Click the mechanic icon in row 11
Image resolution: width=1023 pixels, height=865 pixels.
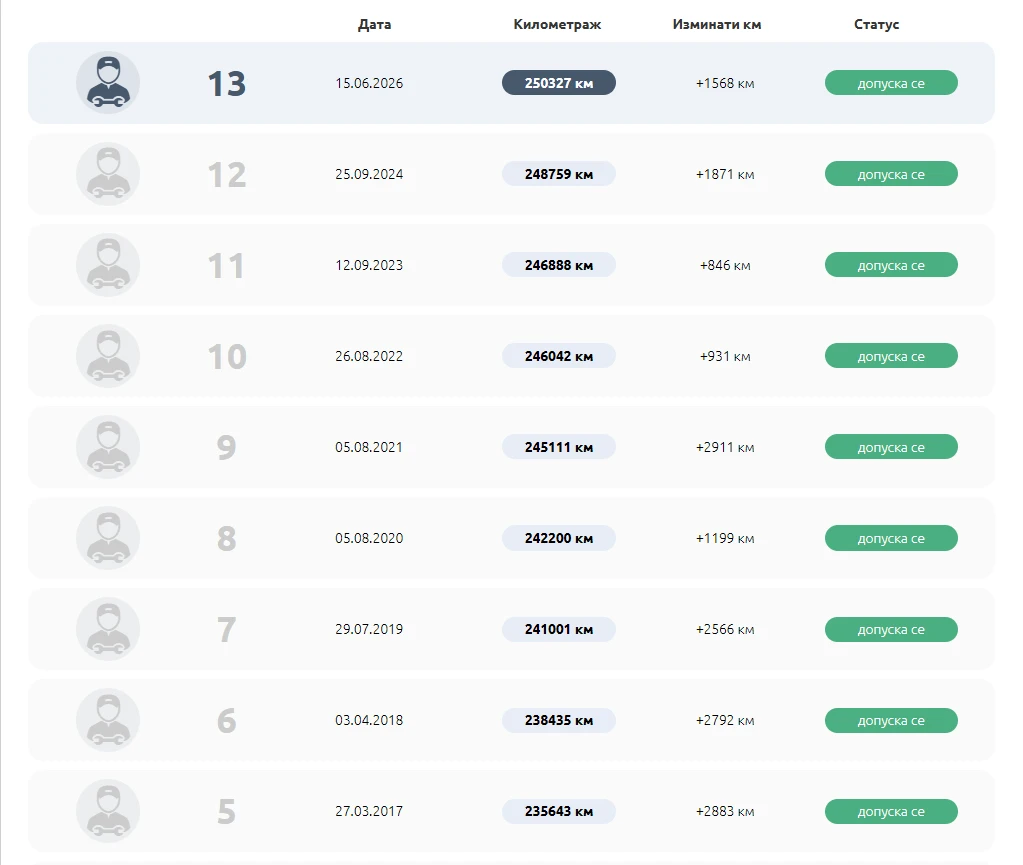[x=108, y=265]
